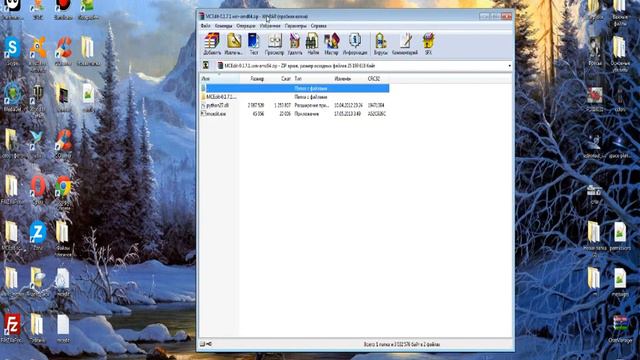Open the Favorites (Избранное) menu

coord(270,26)
